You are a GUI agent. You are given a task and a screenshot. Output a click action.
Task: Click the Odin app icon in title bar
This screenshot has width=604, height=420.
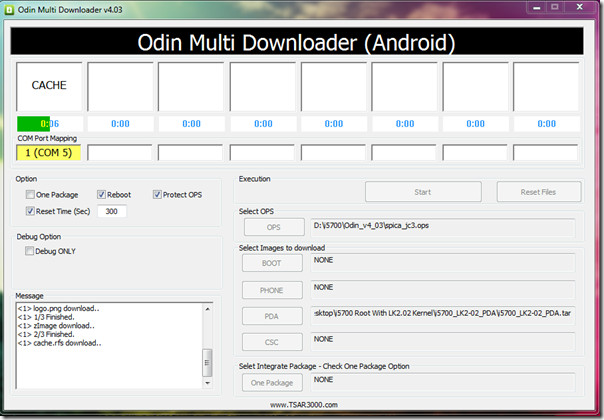point(9,10)
